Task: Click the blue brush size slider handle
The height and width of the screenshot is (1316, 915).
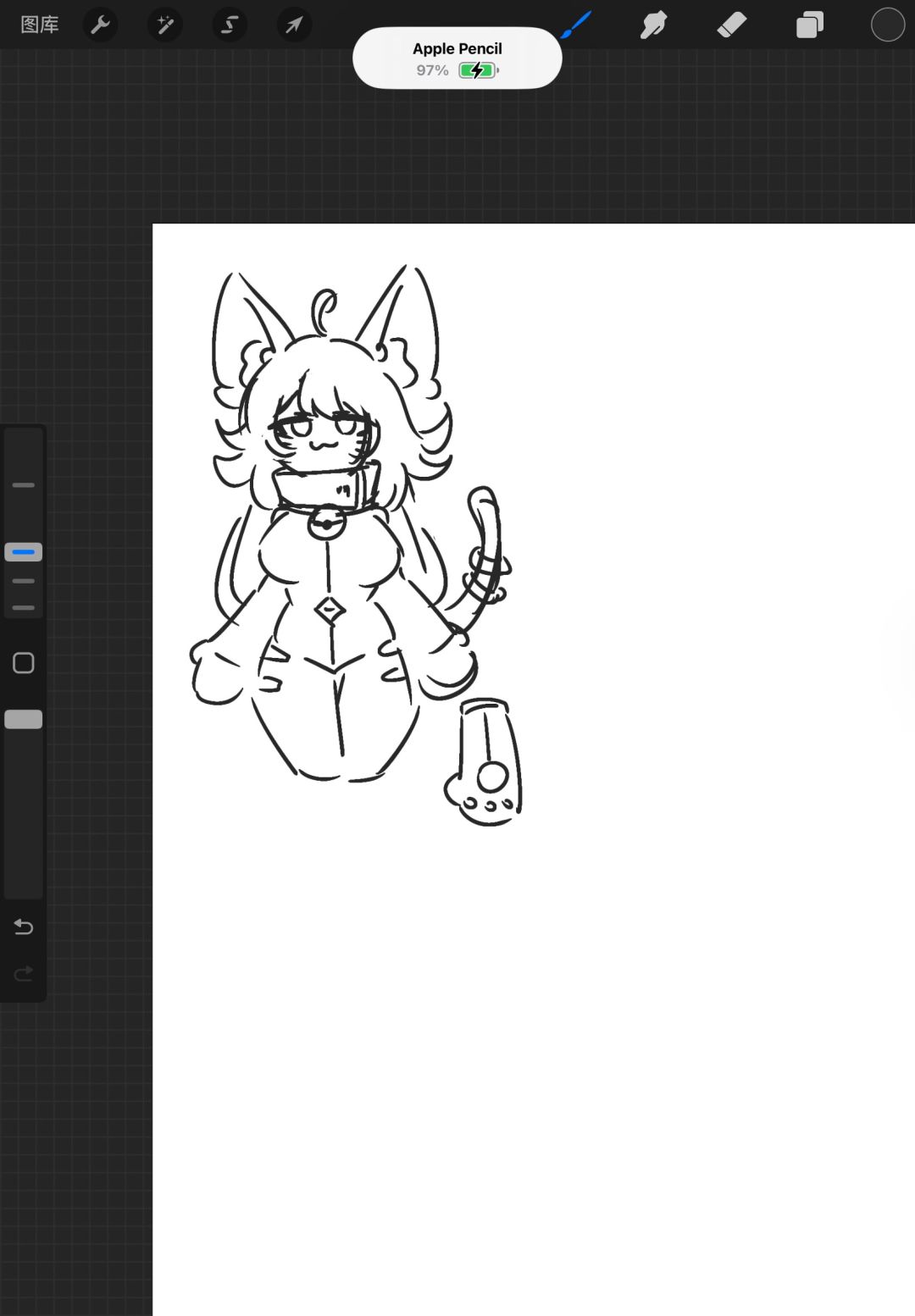Action: 24,552
